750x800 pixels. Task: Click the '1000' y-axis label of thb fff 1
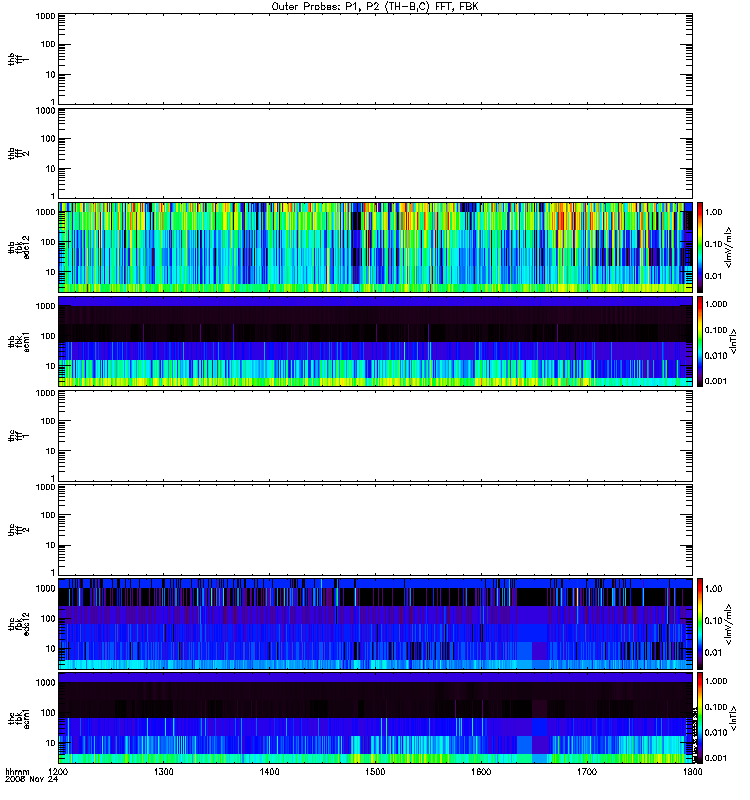coord(45,16)
